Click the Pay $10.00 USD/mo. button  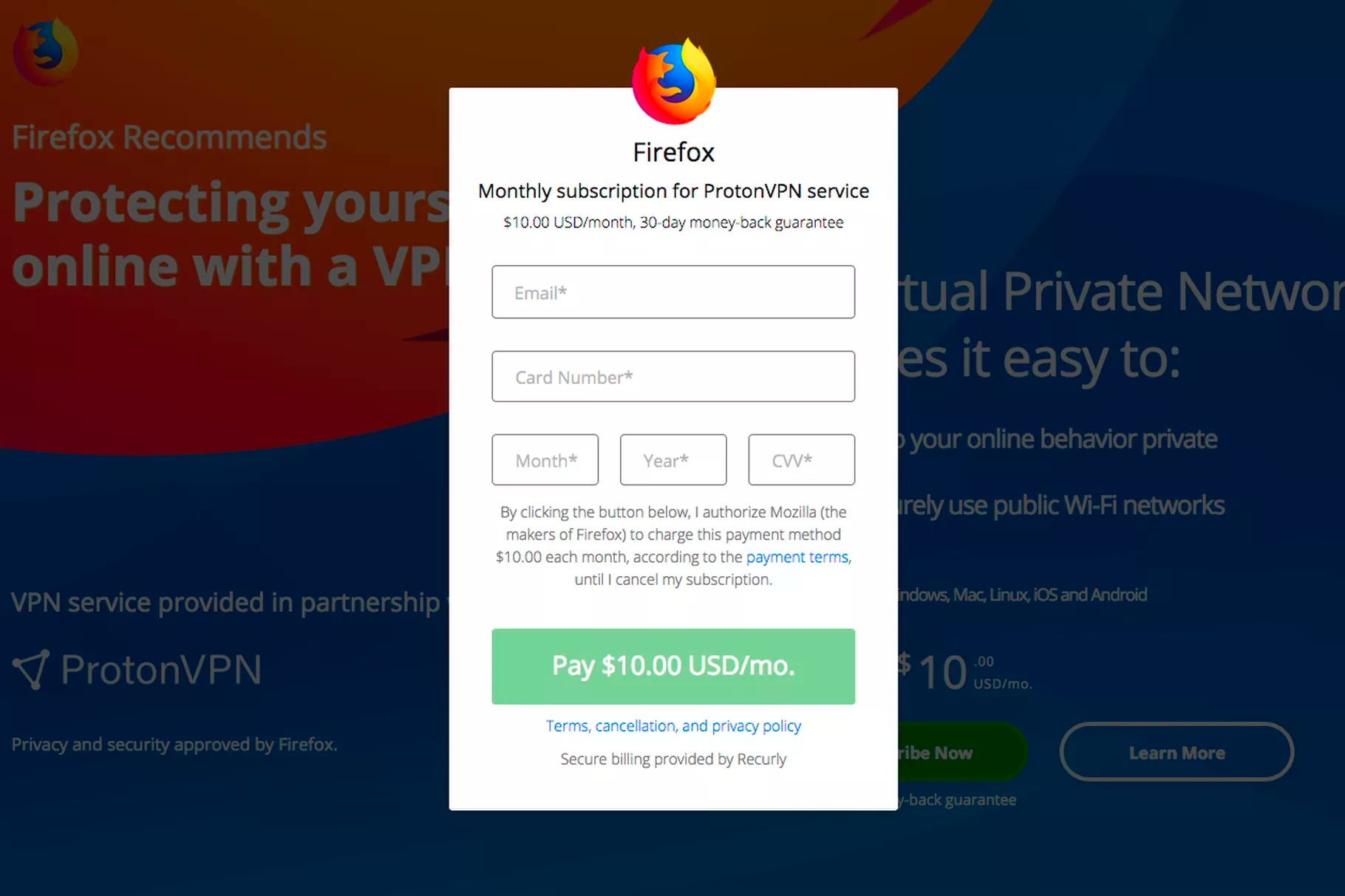(673, 666)
